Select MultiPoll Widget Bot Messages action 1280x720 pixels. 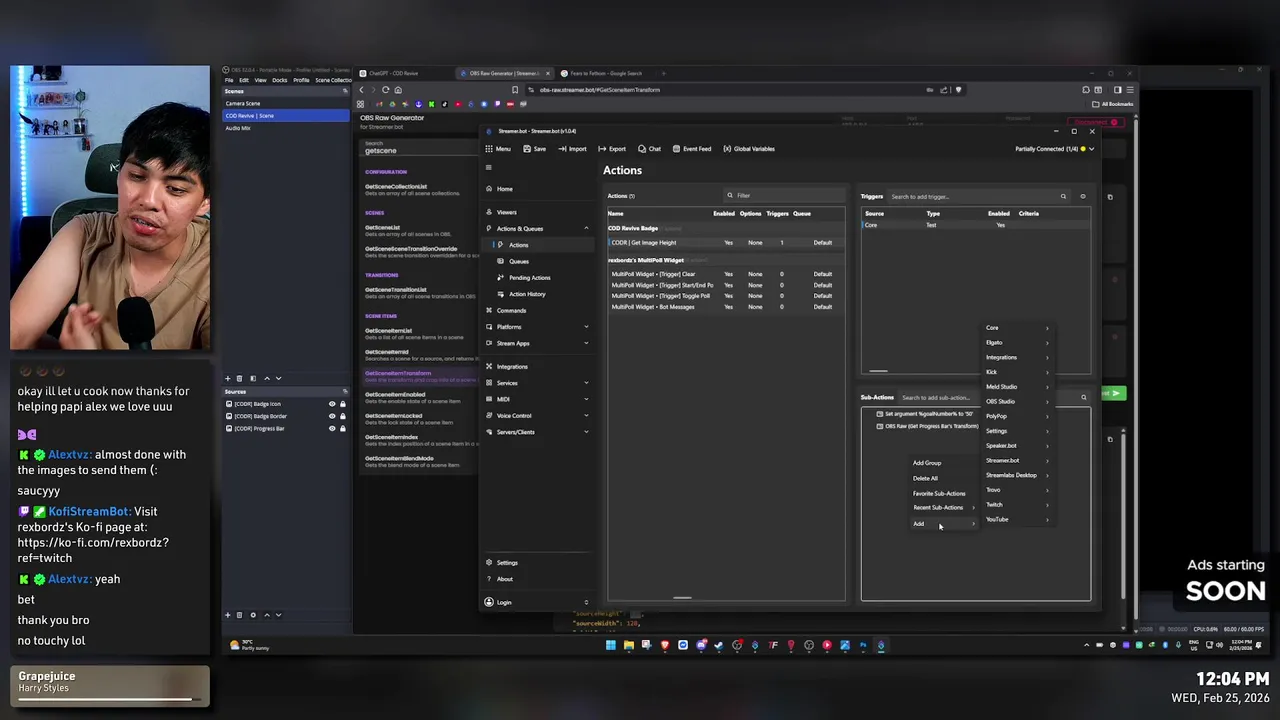click(724, 307)
